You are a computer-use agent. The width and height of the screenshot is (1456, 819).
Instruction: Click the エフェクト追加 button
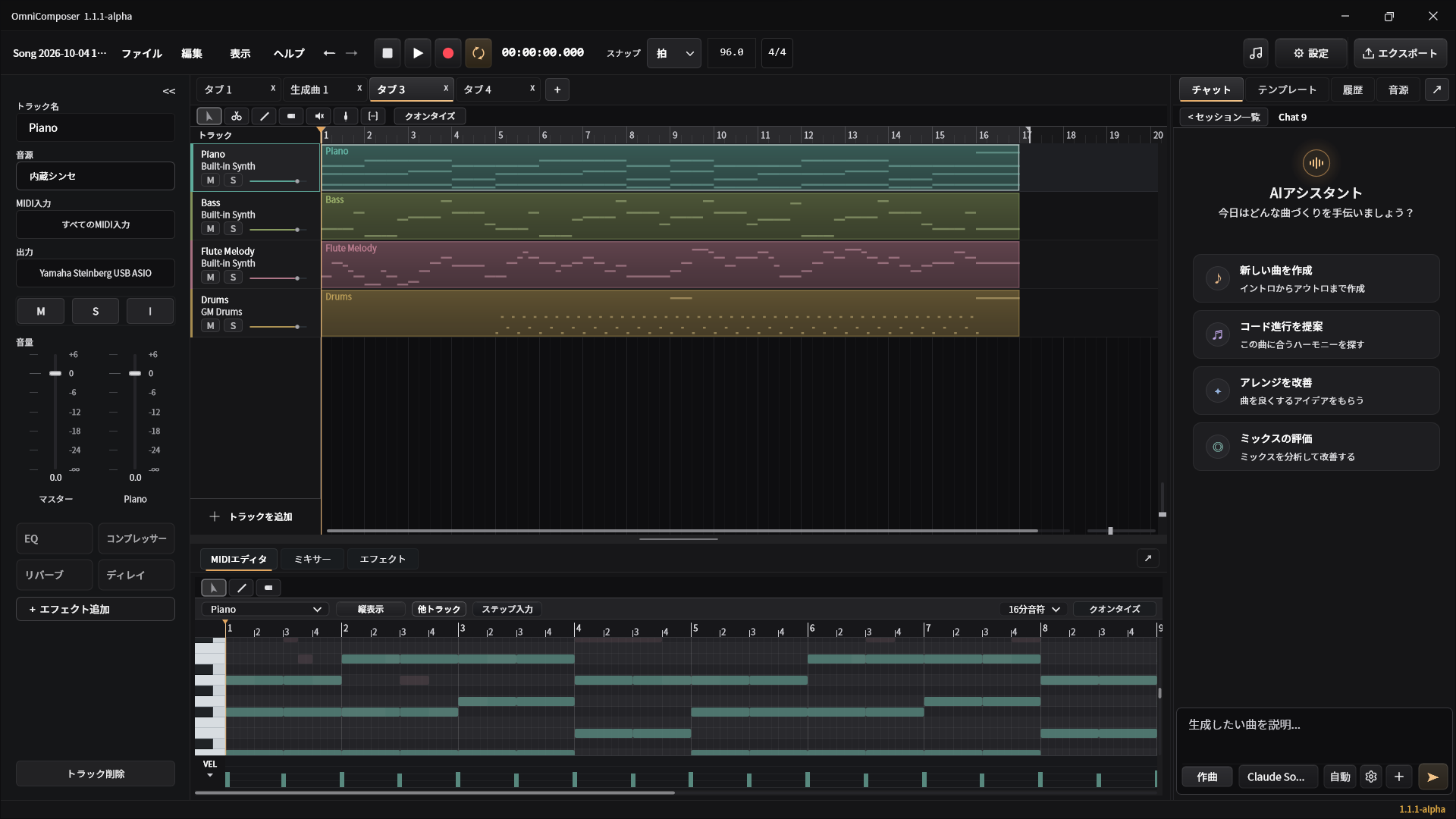(x=96, y=609)
